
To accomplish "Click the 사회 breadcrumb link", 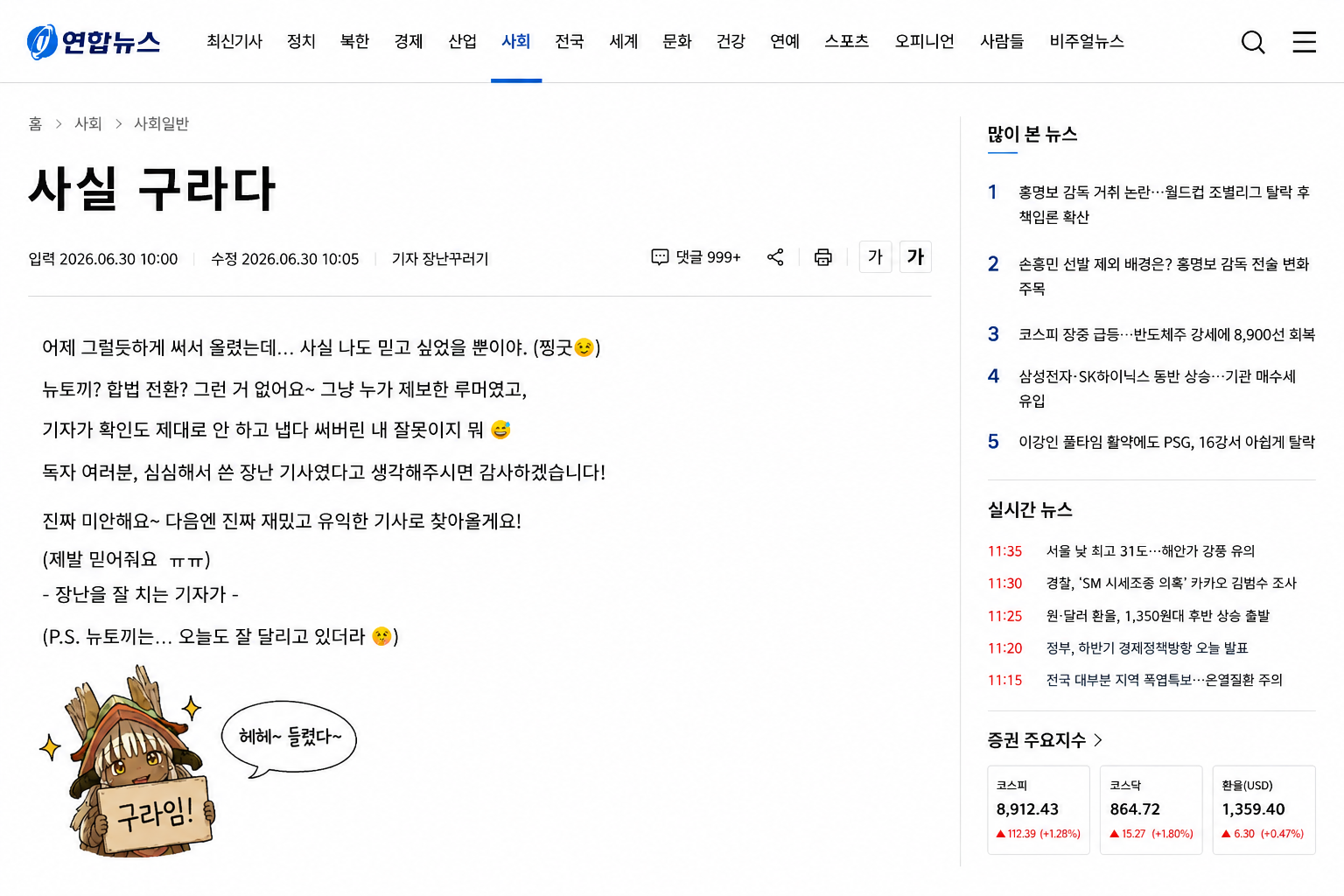I will (x=88, y=123).
